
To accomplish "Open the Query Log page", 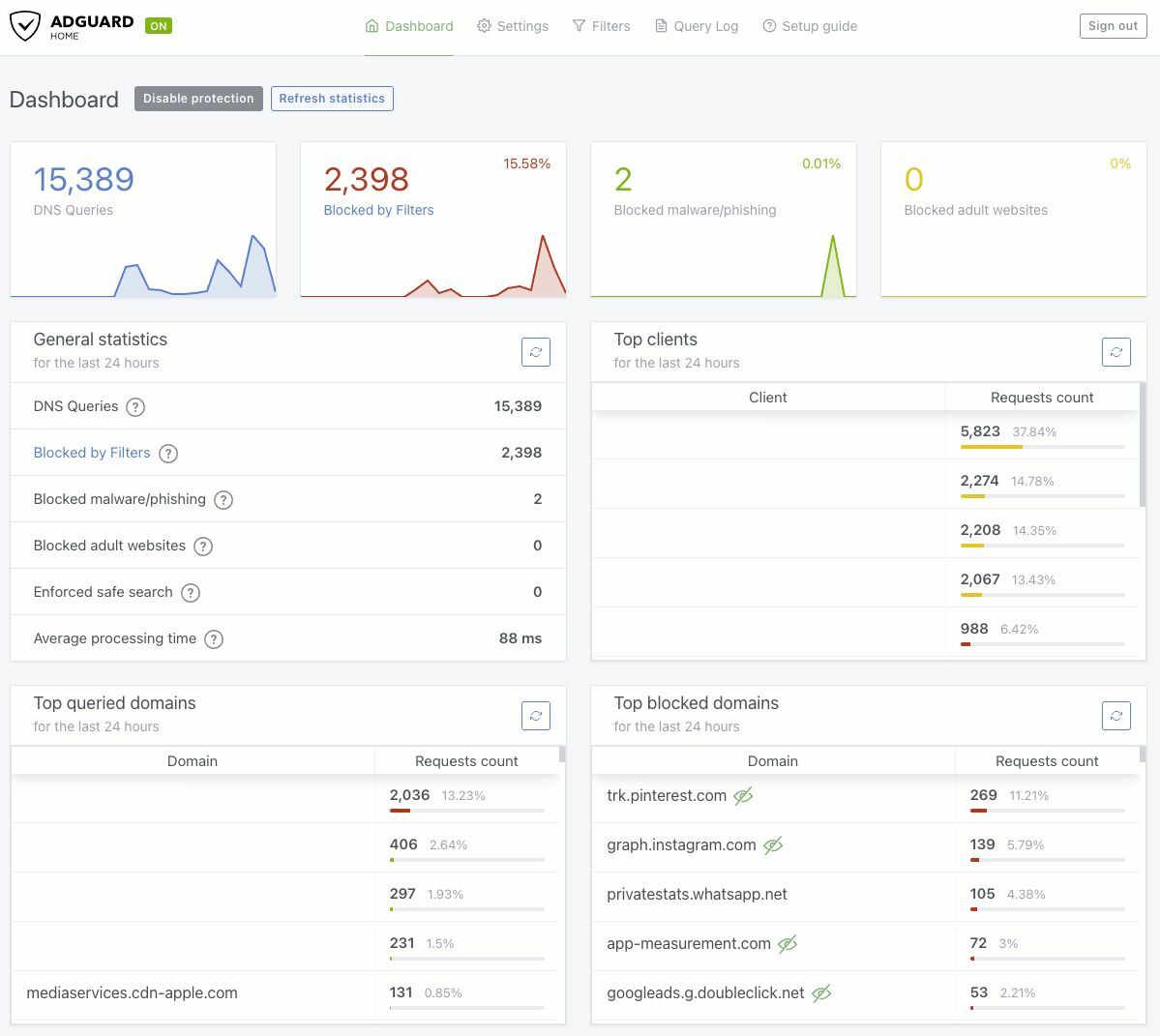I will (x=697, y=26).
